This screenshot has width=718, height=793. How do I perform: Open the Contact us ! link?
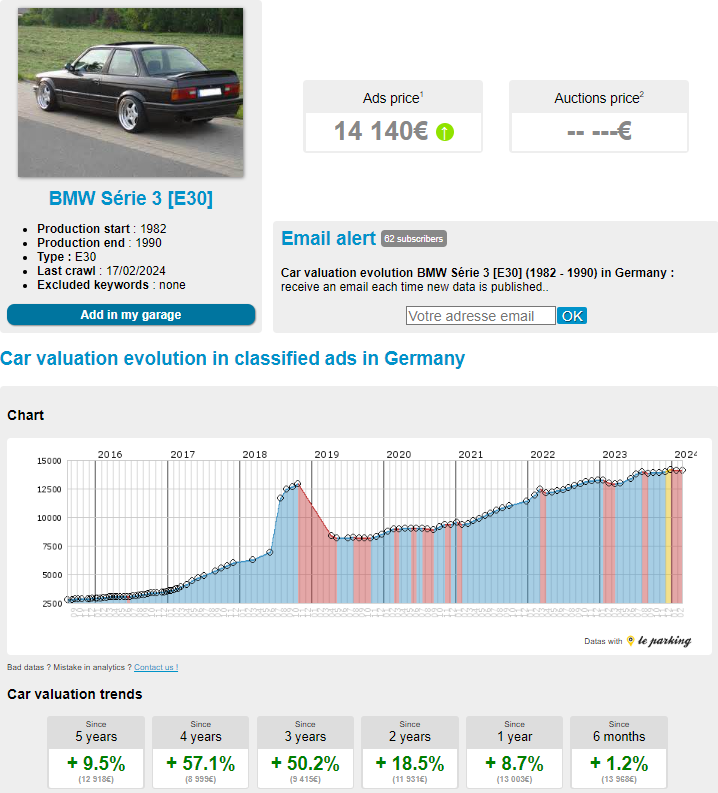coord(156,667)
